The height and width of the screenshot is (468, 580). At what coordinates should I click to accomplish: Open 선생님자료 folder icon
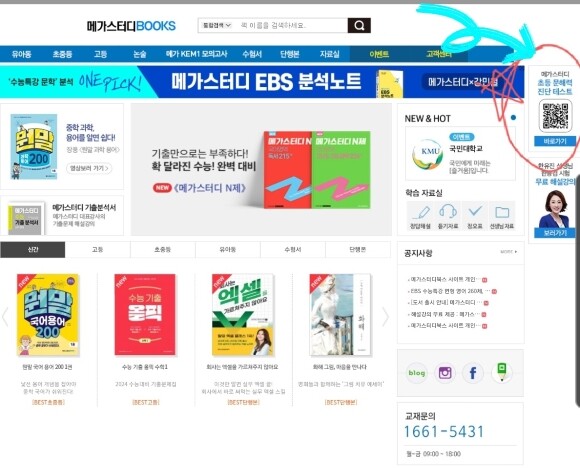click(502, 216)
